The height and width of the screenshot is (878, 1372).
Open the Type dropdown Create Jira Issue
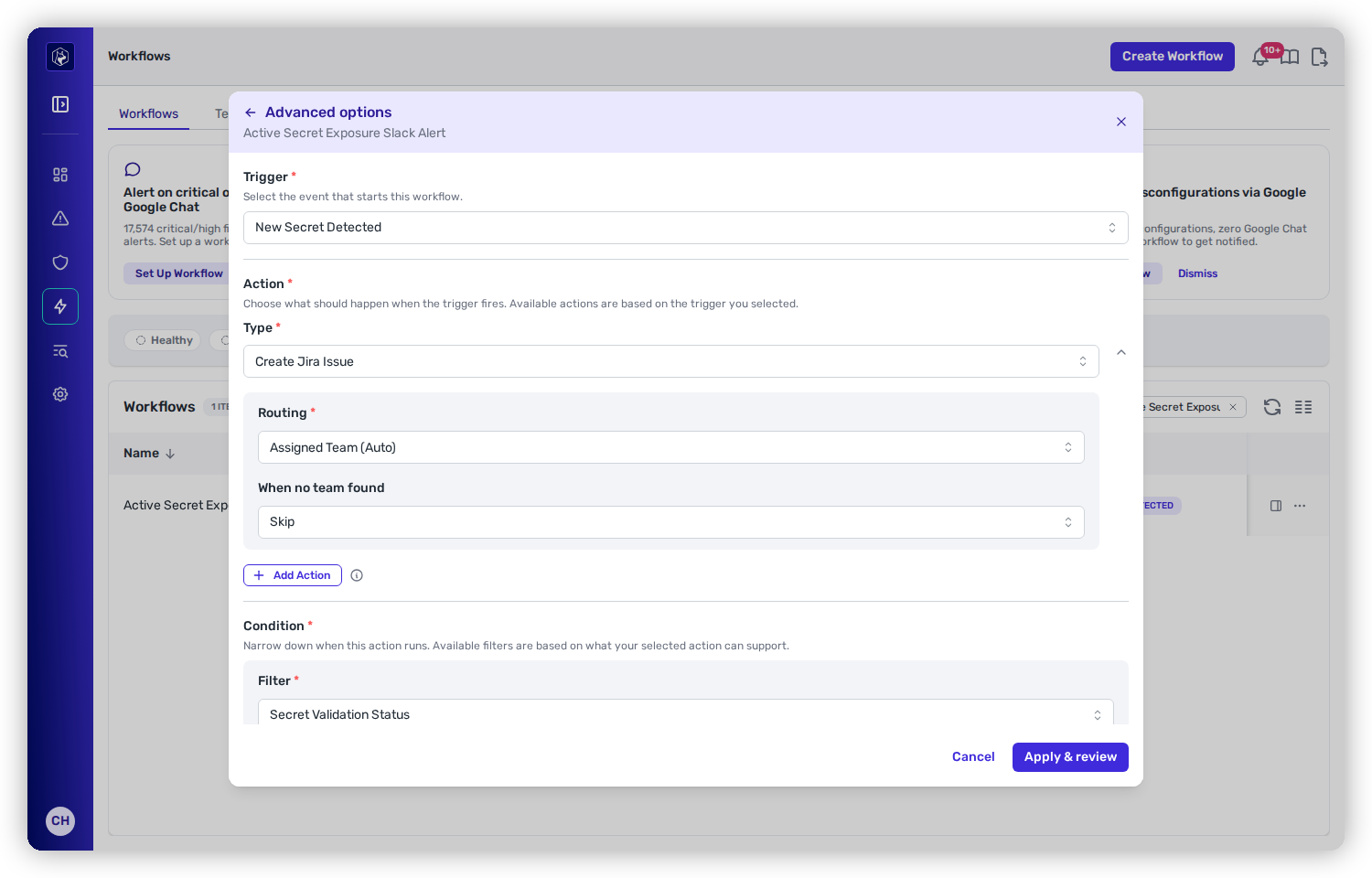[x=670, y=361]
